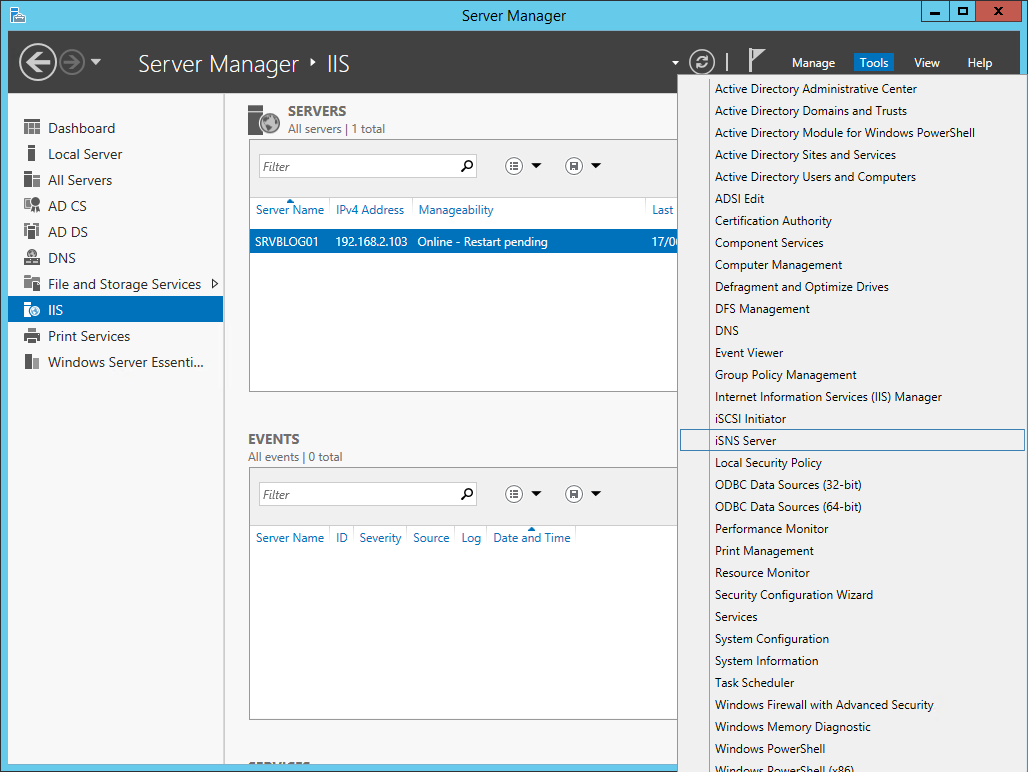Sort servers by IPv4 Address column

(x=370, y=210)
